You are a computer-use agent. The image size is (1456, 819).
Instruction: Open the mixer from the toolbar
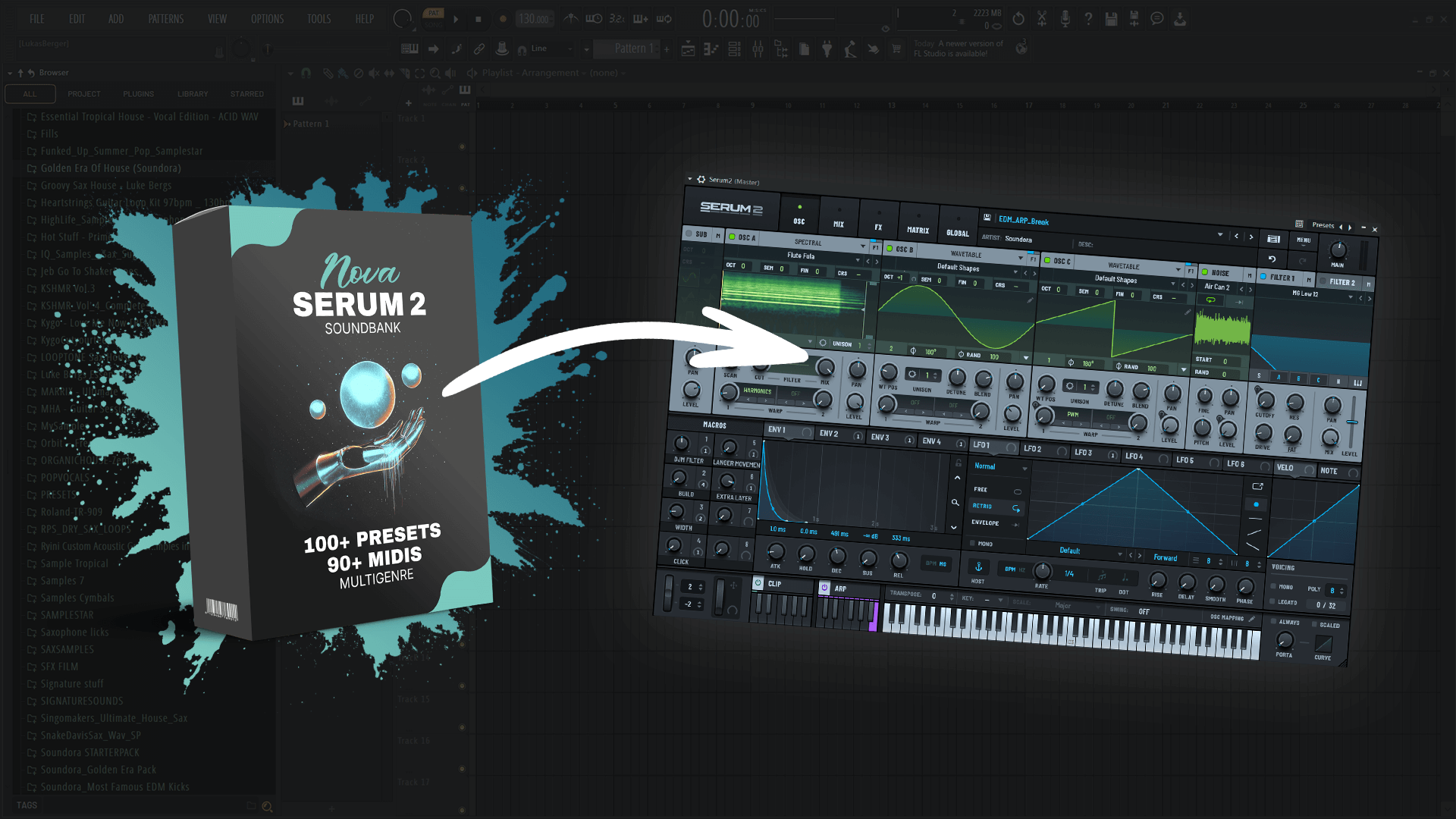point(758,49)
